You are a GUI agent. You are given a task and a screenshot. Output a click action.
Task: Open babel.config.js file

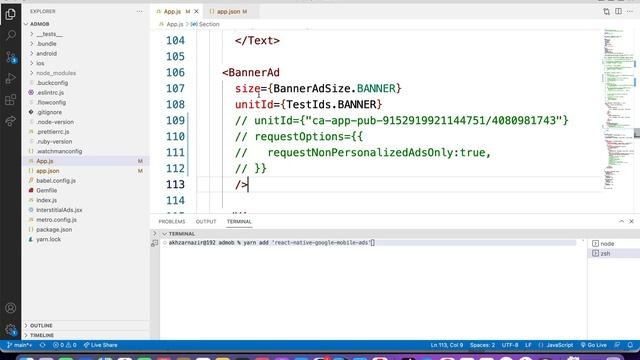56,181
